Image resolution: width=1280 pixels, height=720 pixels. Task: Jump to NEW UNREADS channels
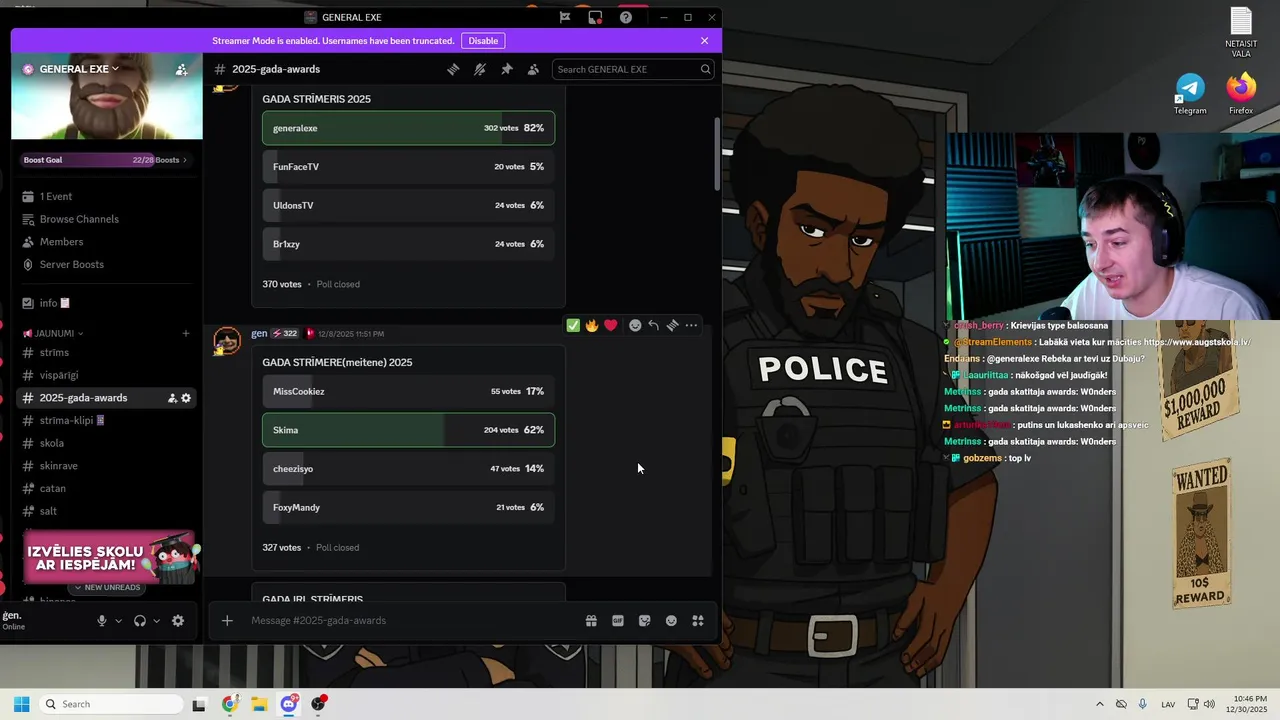point(107,587)
